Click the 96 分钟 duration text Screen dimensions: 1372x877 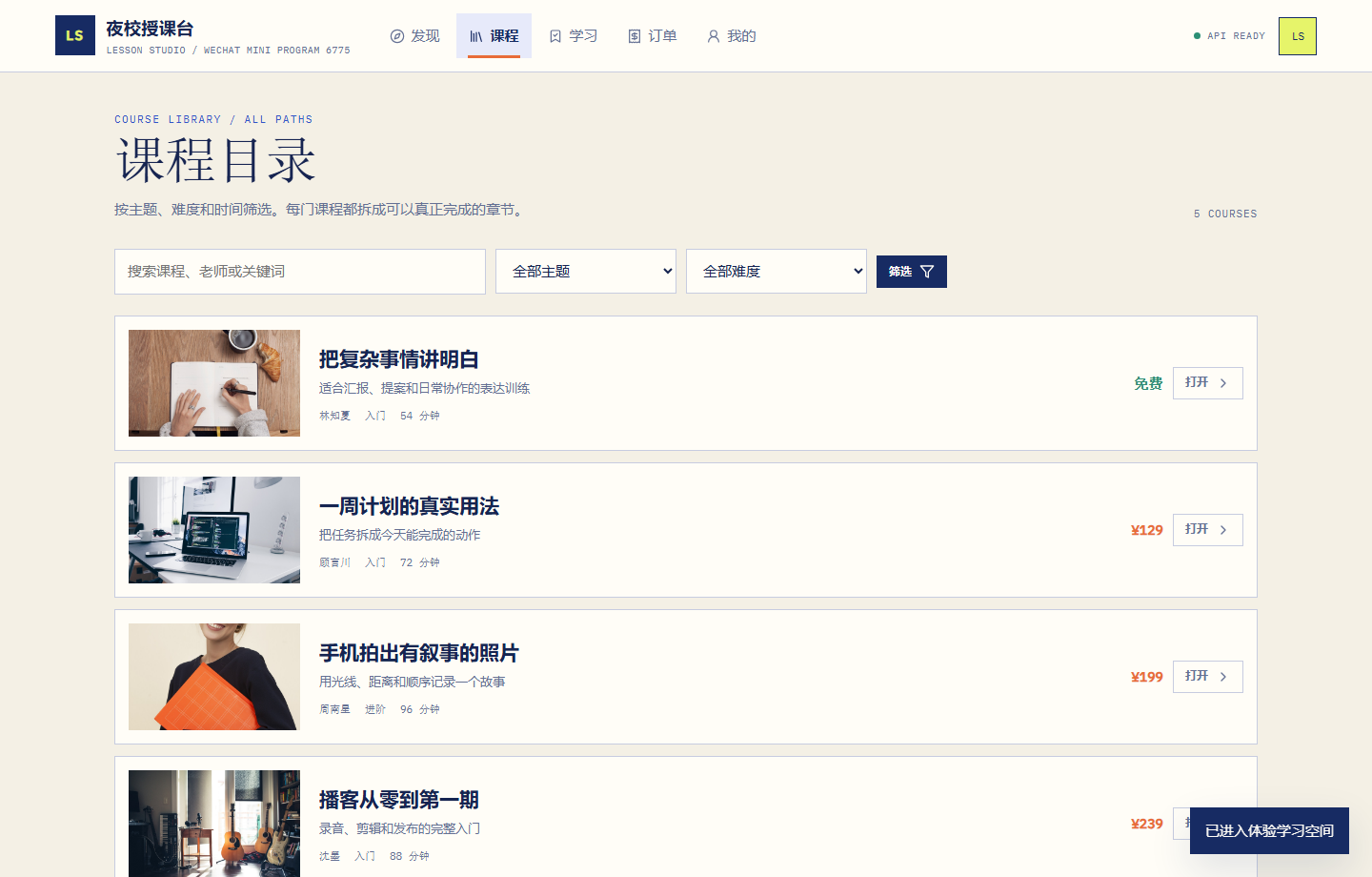420,709
